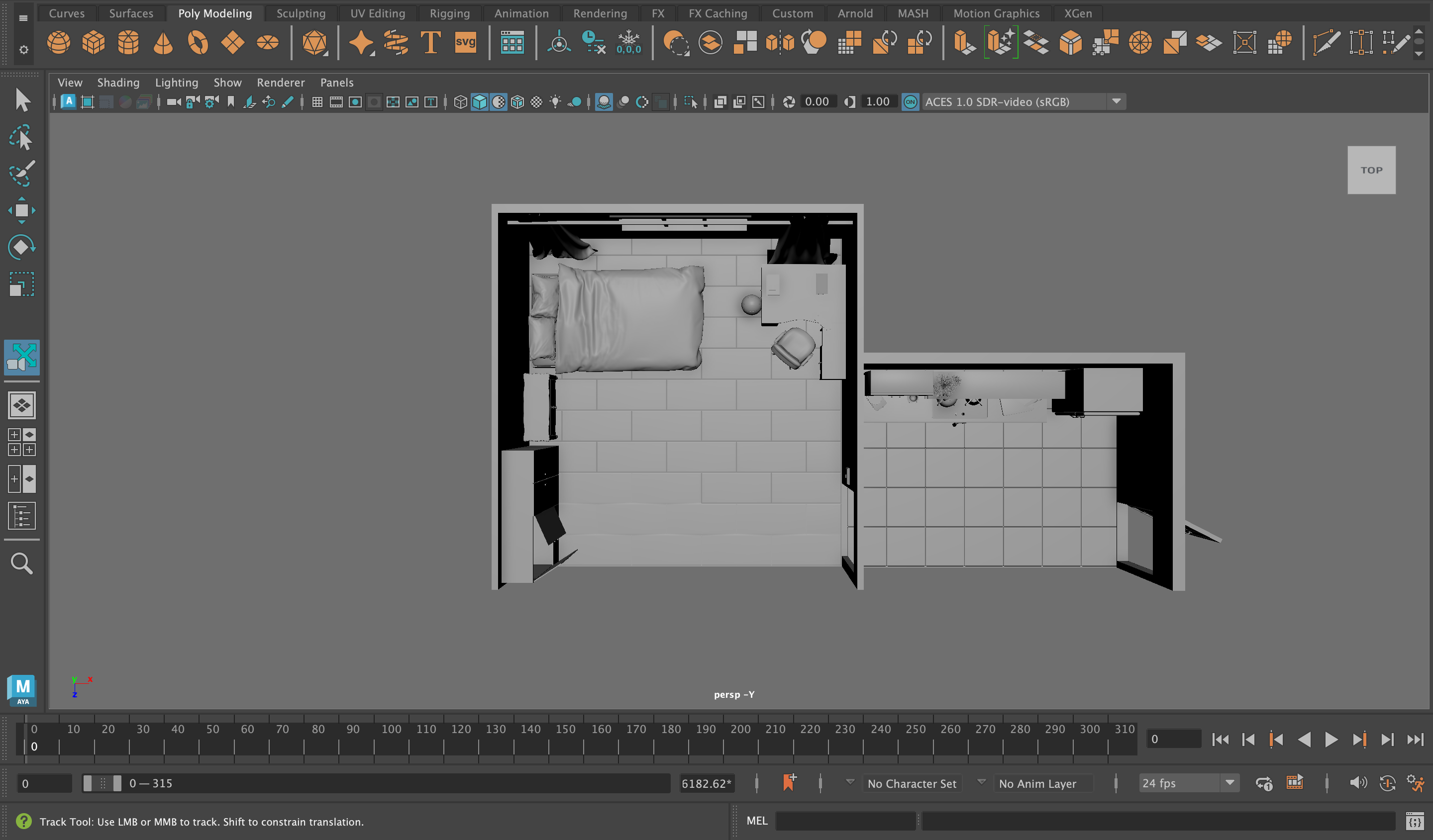1433x840 pixels.
Task: Click the Playblast filmstrip icon
Action: coord(1295,783)
